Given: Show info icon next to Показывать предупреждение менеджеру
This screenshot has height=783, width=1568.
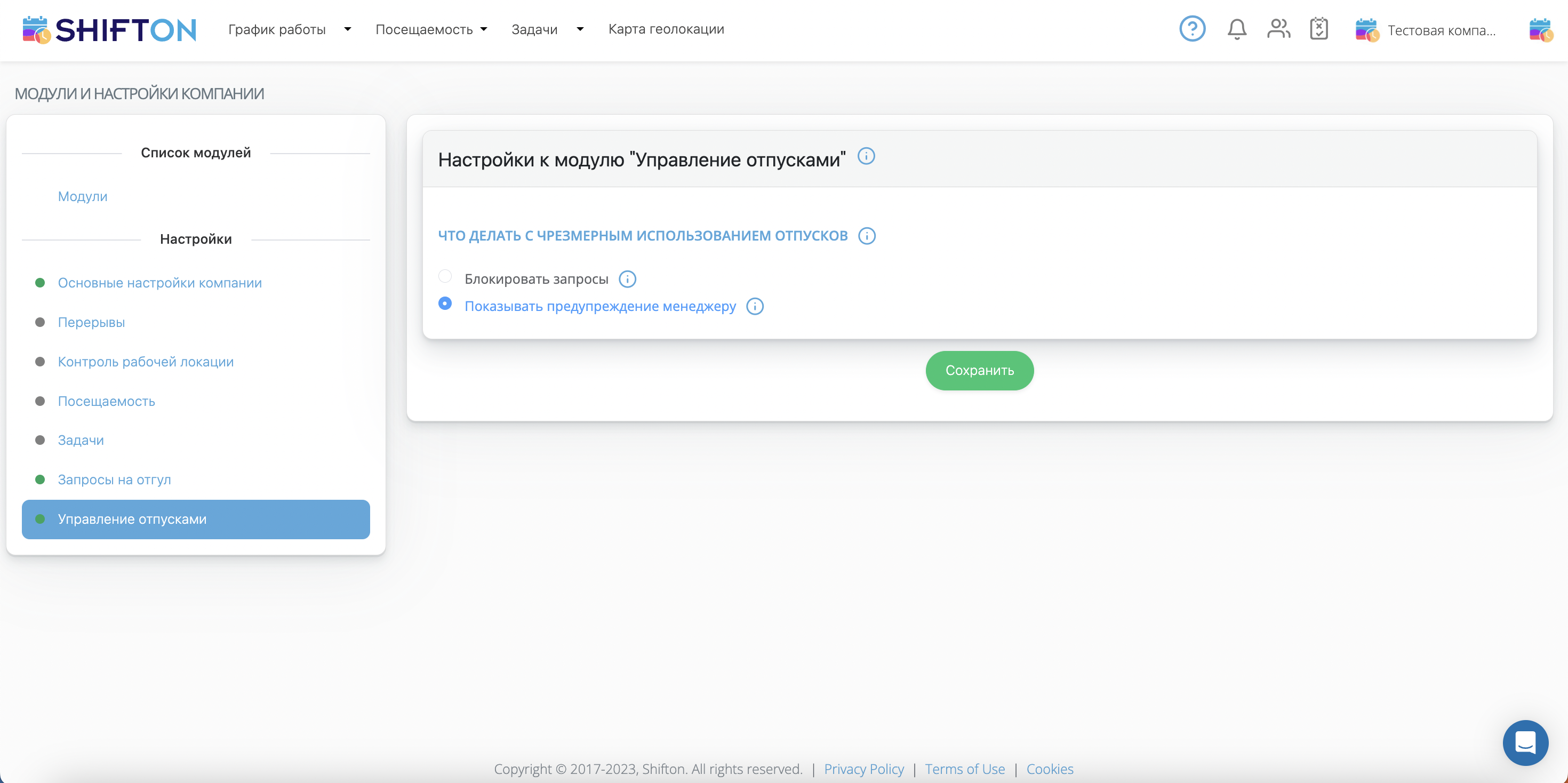Looking at the screenshot, I should pyautogui.click(x=755, y=306).
